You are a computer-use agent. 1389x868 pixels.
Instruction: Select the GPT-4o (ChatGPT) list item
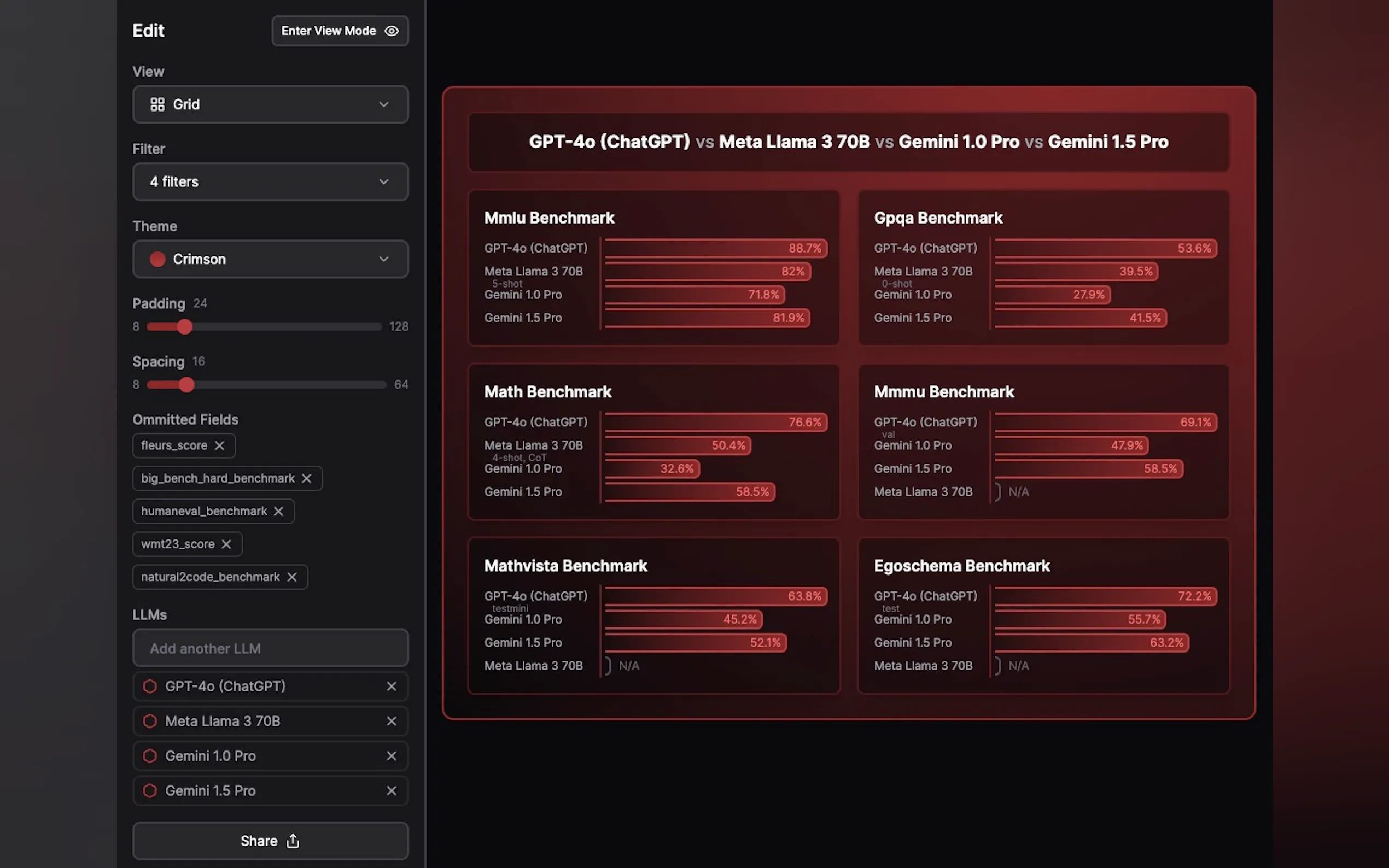pos(225,686)
